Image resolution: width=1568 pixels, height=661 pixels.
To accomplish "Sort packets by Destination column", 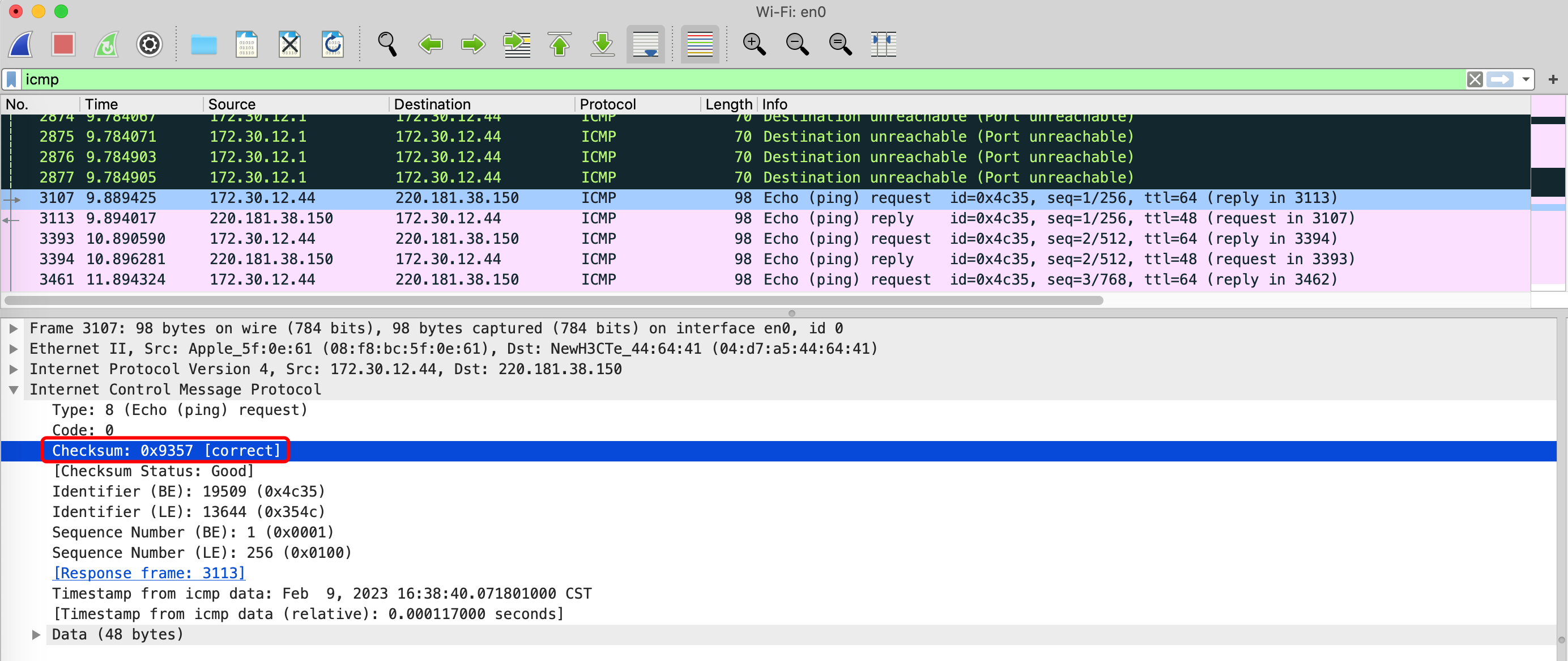I will click(482, 104).
